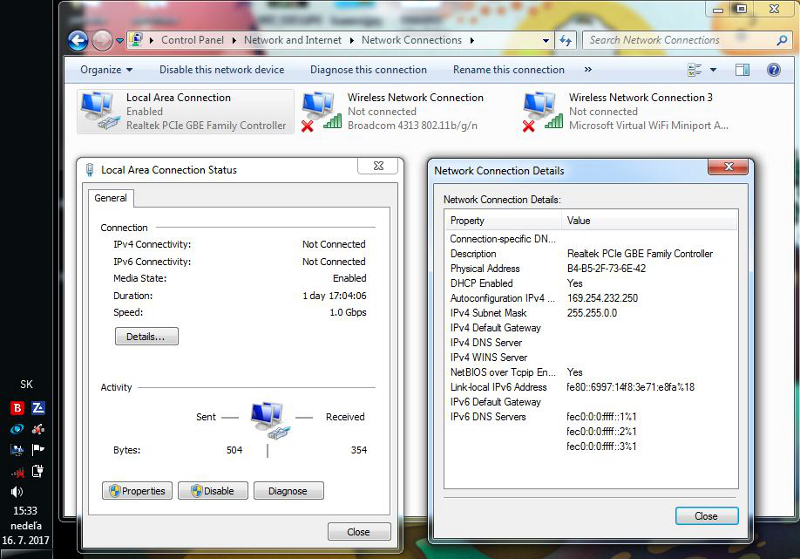Viewport: 800px width, 559px height.
Task: Expand the chevron after Control Panel breadcrumb
Action: [x=234, y=40]
